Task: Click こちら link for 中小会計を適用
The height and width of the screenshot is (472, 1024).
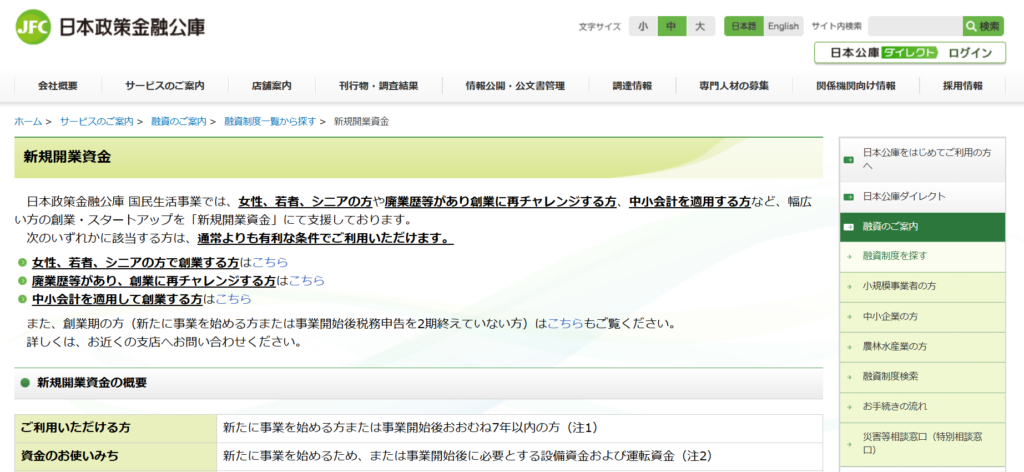Action: click(x=233, y=299)
